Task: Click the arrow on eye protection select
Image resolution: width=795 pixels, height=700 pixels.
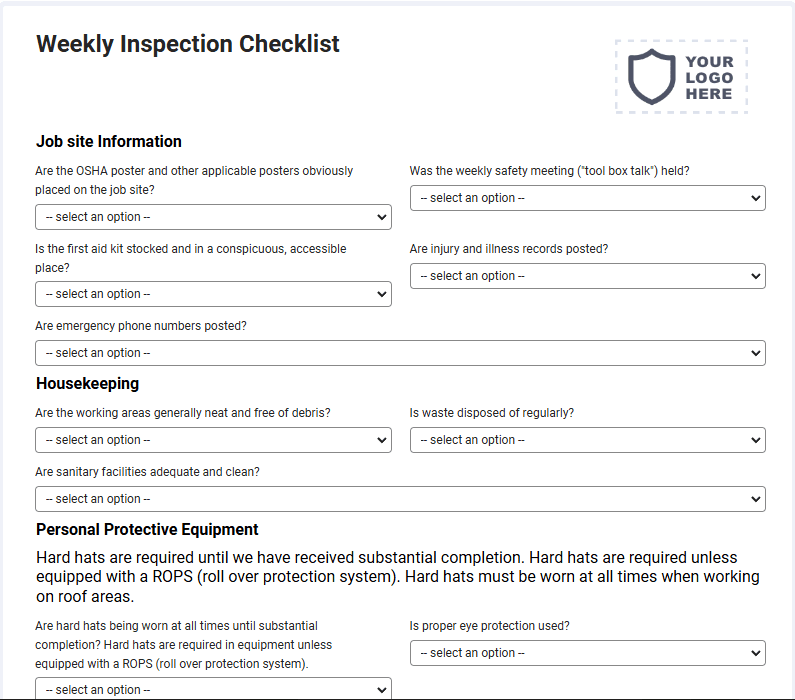Action: point(755,653)
